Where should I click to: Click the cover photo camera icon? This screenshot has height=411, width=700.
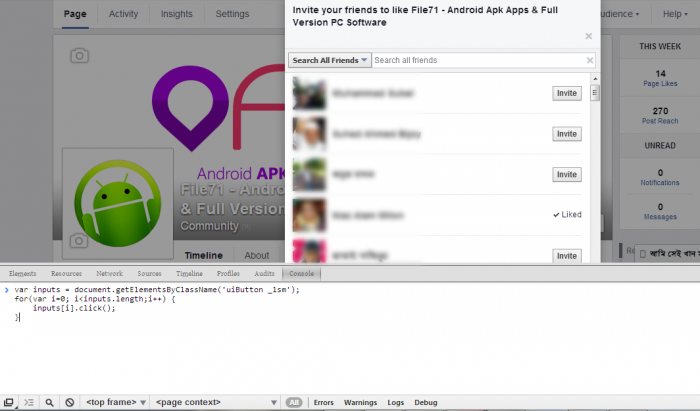79,56
